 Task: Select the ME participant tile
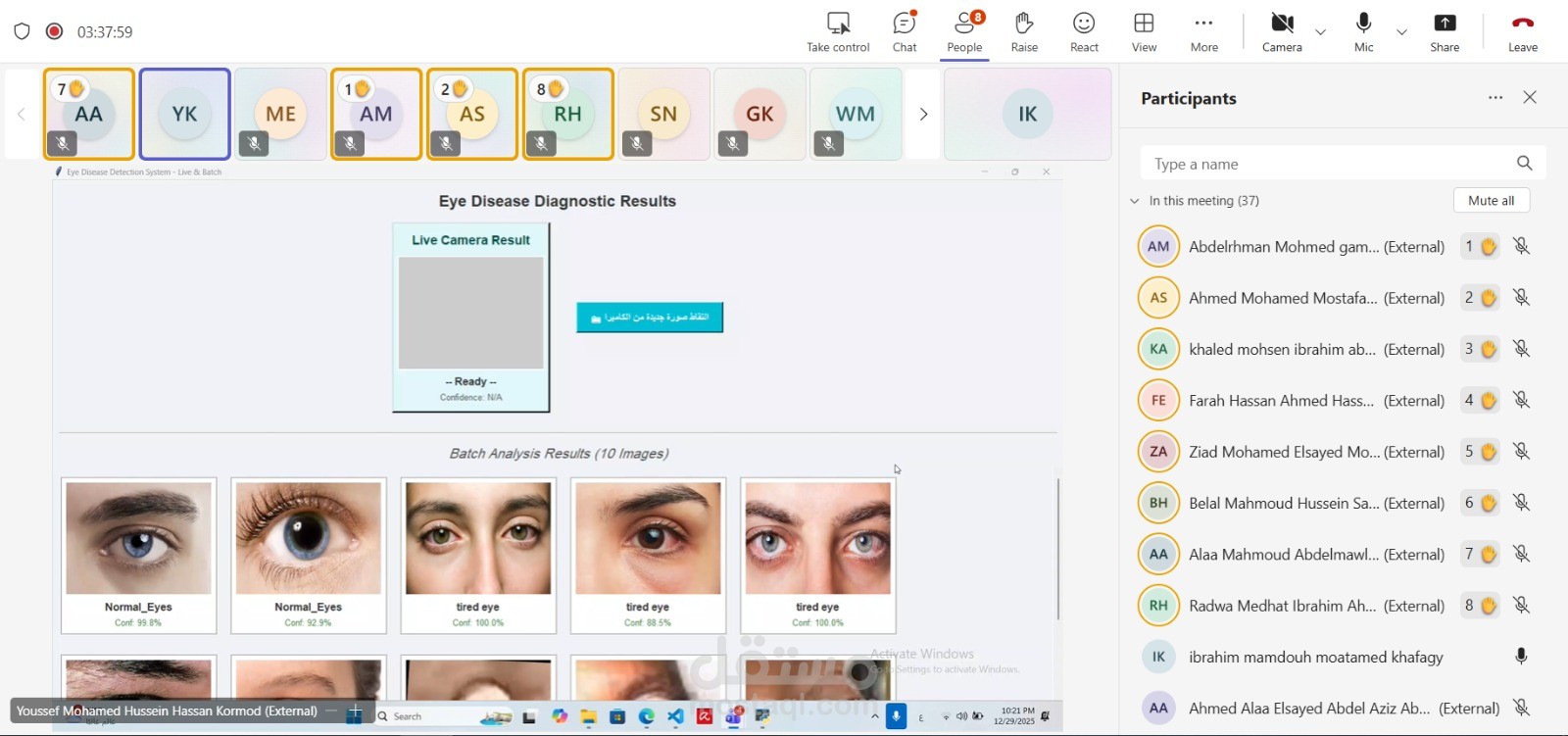[280, 114]
